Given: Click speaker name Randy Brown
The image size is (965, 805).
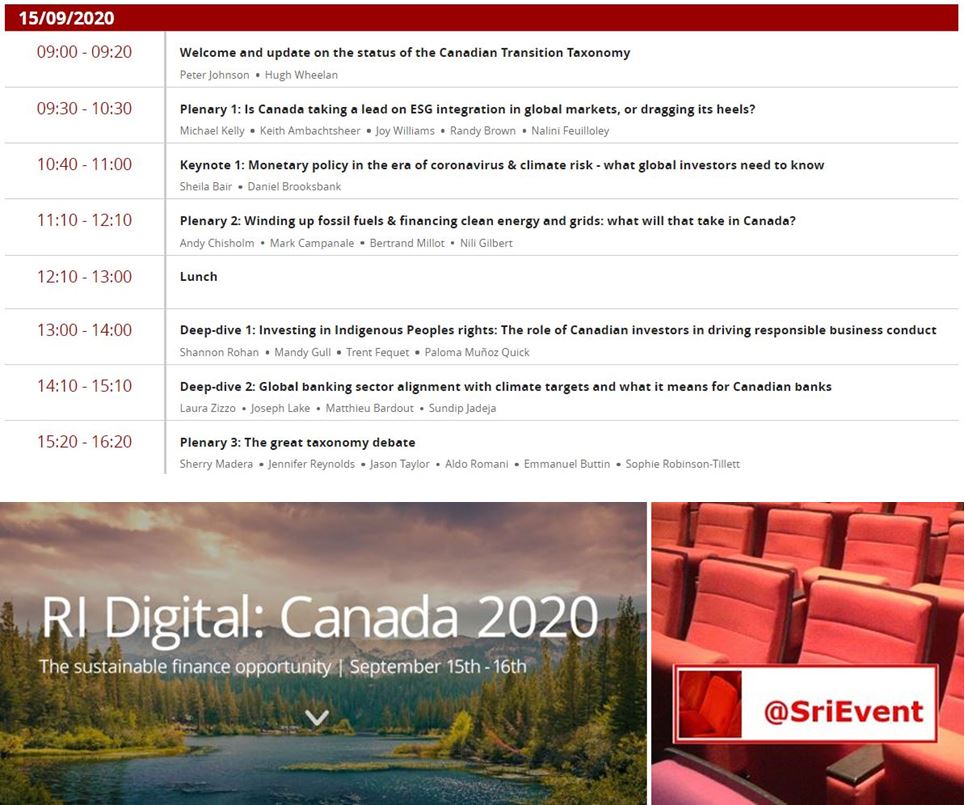Looking at the screenshot, I should [482, 131].
